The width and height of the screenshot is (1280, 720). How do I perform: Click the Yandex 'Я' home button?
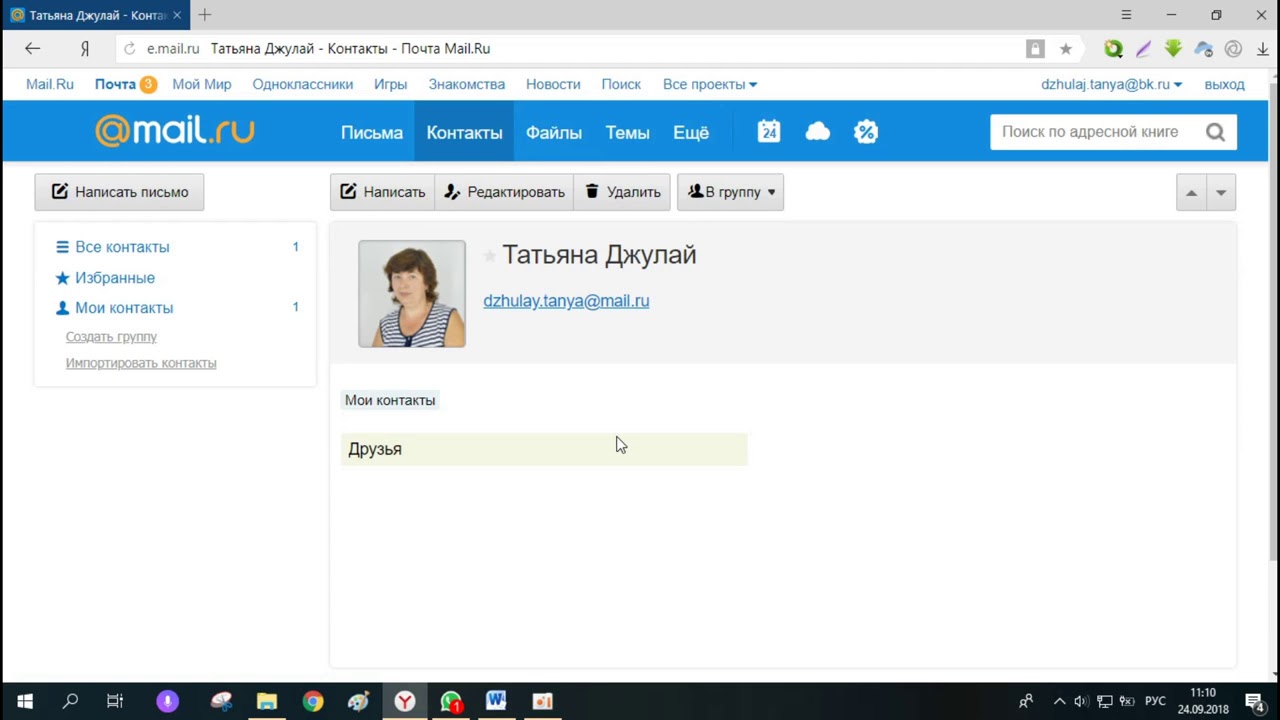(85, 48)
